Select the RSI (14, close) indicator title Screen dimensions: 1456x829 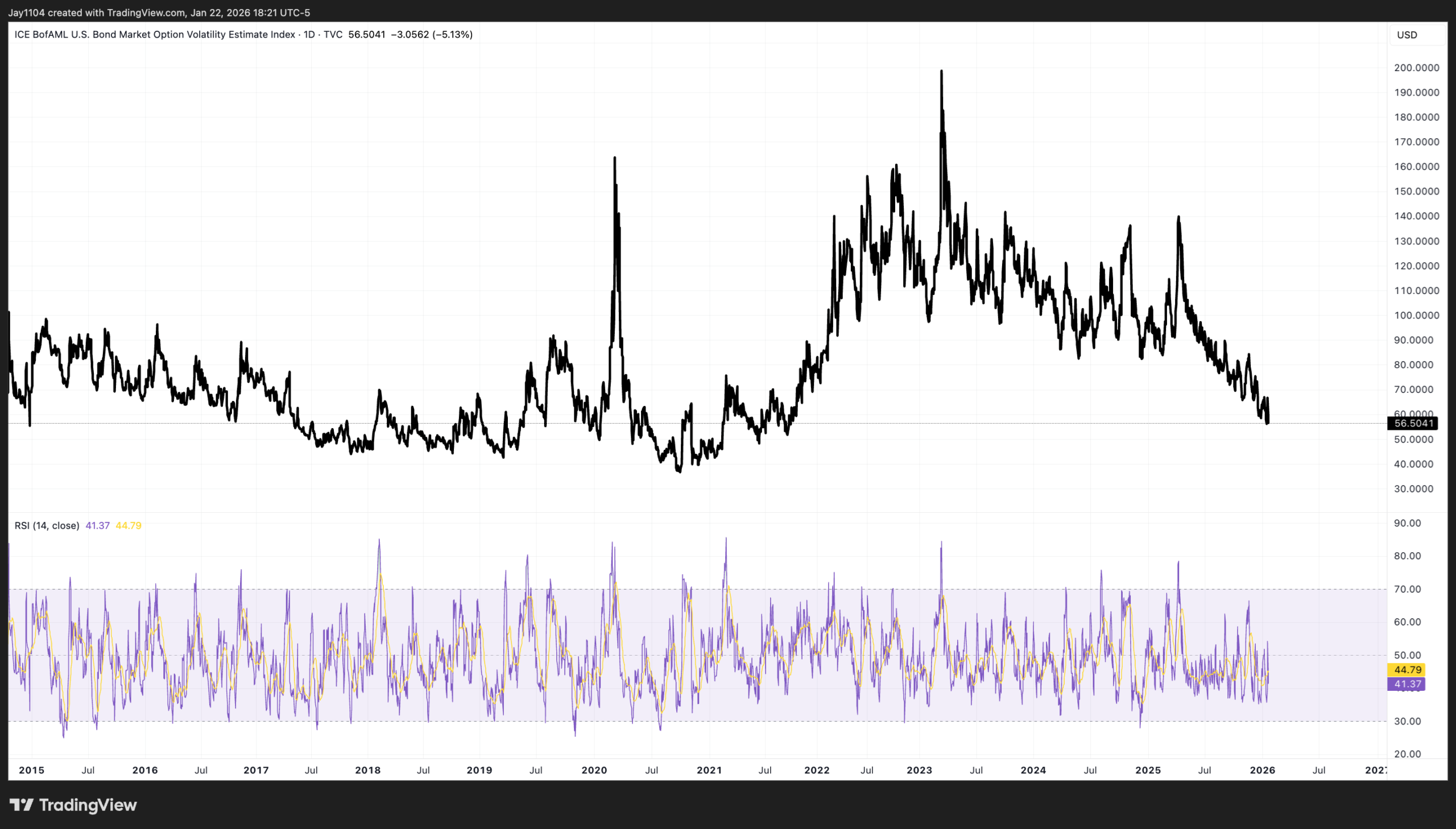click(x=47, y=525)
